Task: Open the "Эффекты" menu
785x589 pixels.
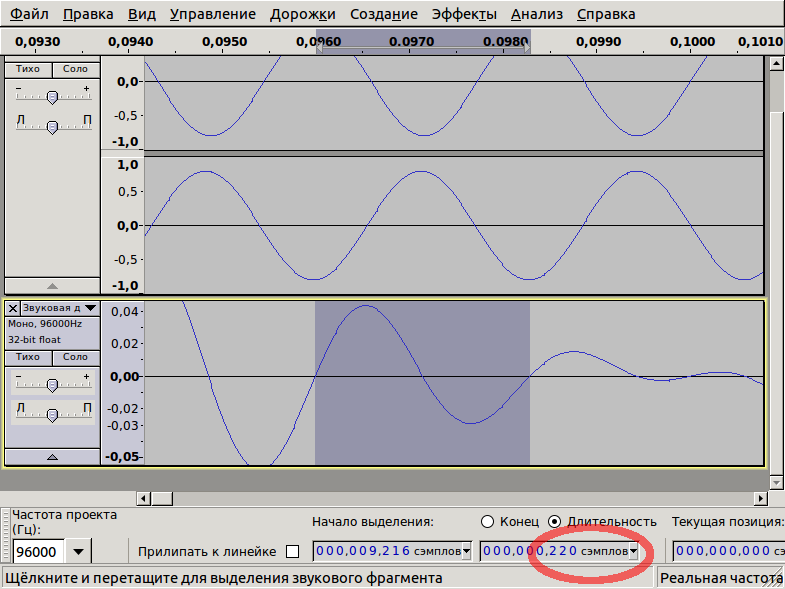Action: (464, 15)
